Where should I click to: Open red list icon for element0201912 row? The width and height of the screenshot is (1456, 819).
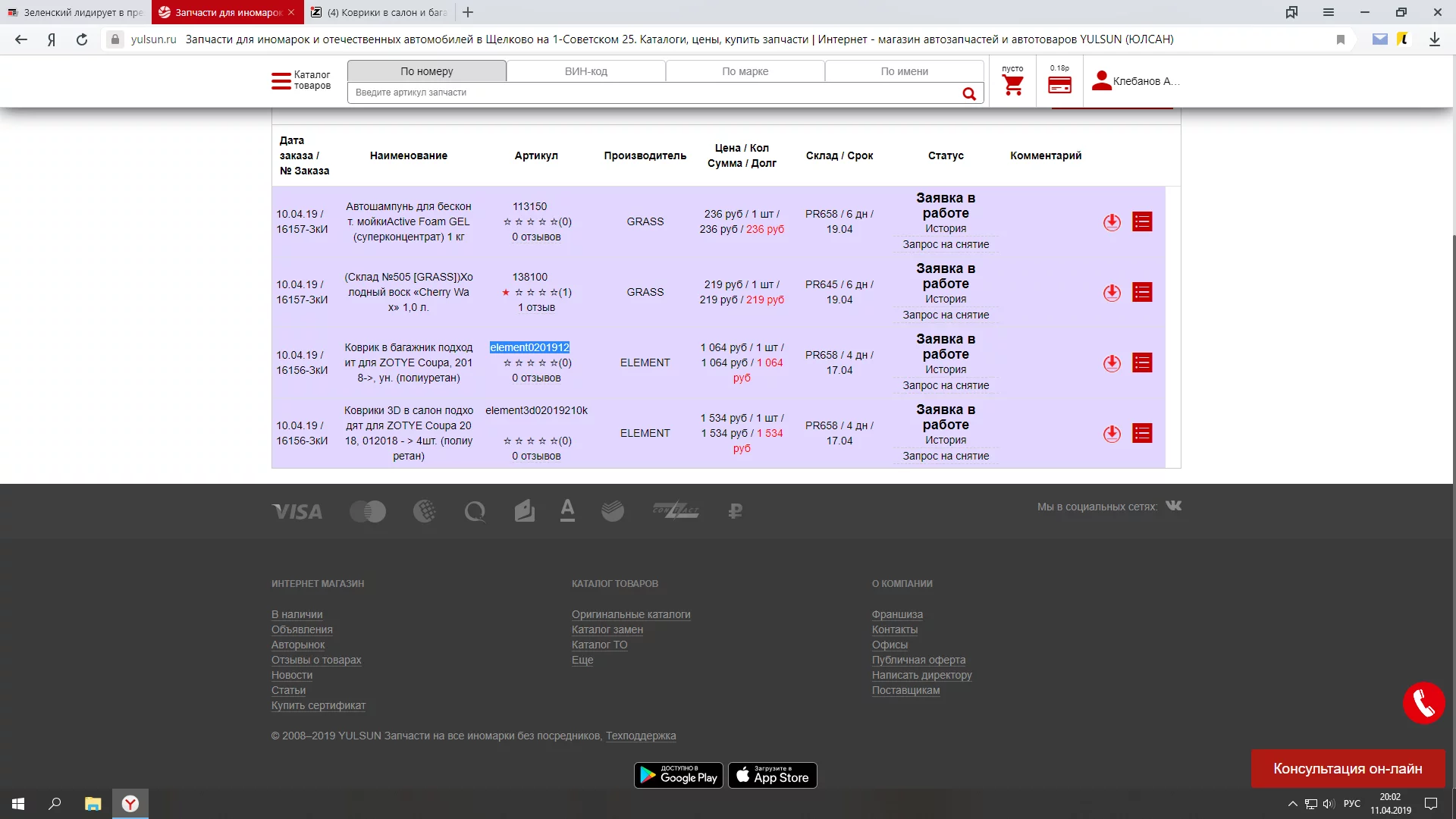pos(1142,362)
